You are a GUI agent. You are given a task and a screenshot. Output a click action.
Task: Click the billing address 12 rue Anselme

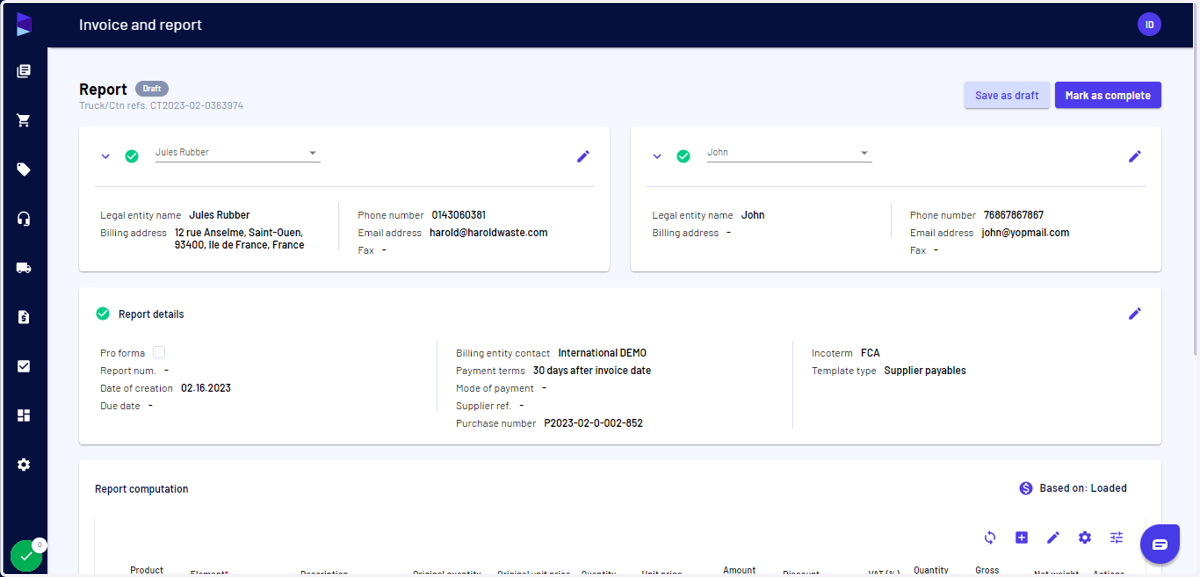(x=239, y=238)
